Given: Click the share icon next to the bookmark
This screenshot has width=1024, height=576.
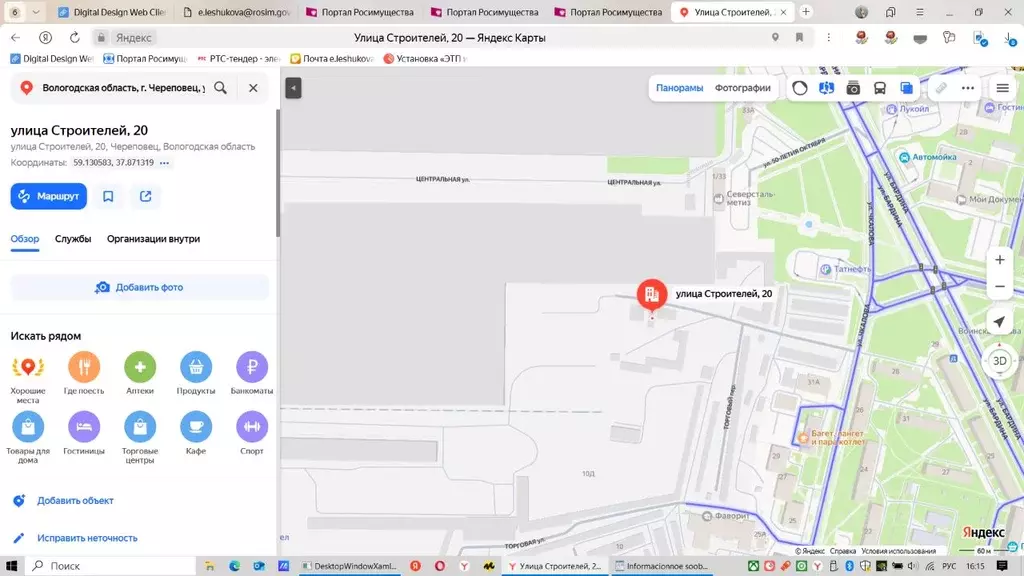Looking at the screenshot, I should pyautogui.click(x=146, y=196).
